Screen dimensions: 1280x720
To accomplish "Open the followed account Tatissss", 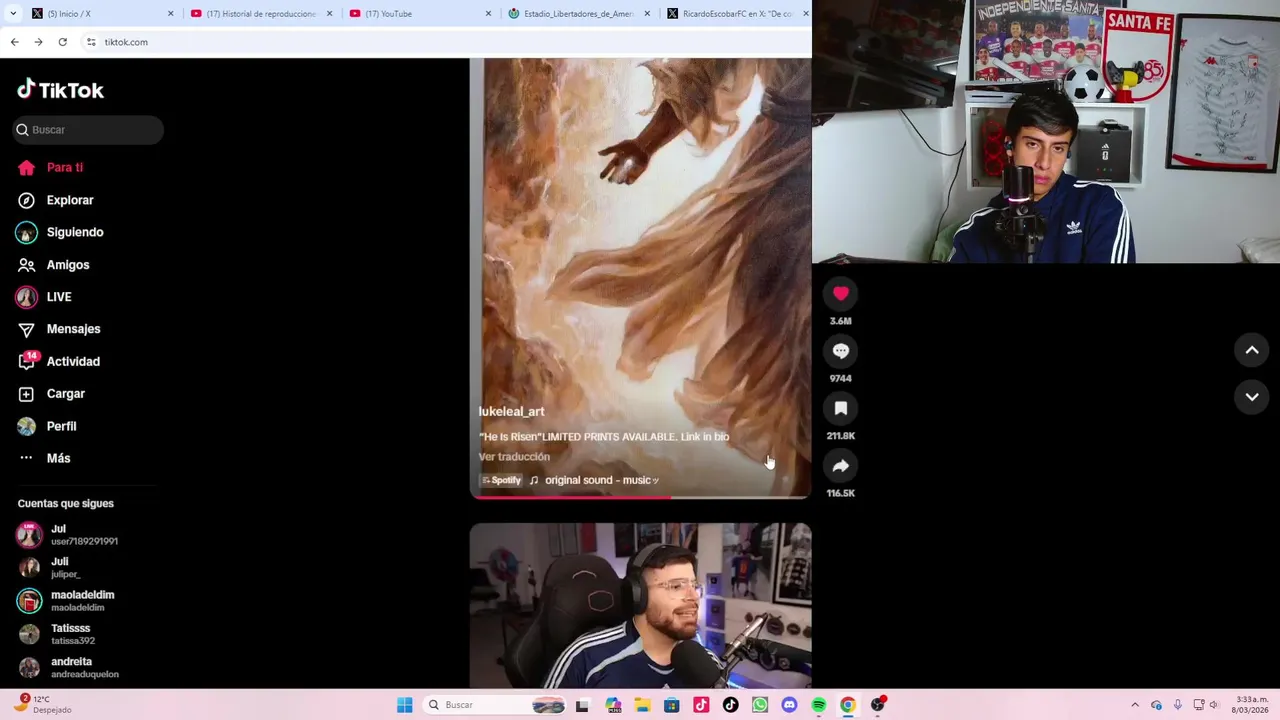I will click(57, 634).
